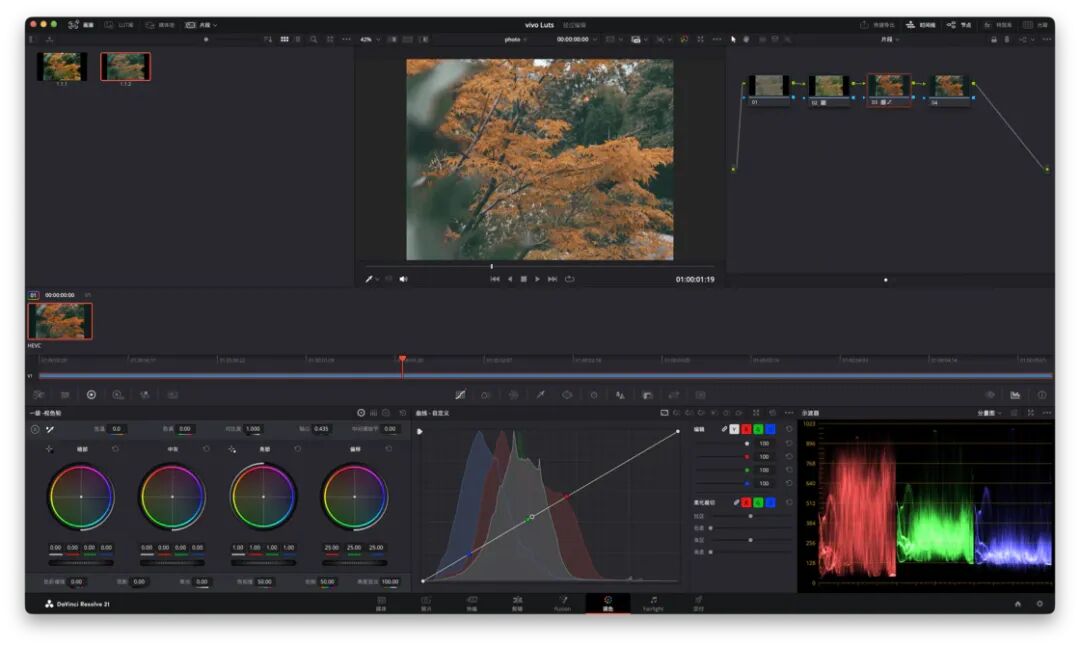Toggle the red curve edit channel

coord(746,429)
